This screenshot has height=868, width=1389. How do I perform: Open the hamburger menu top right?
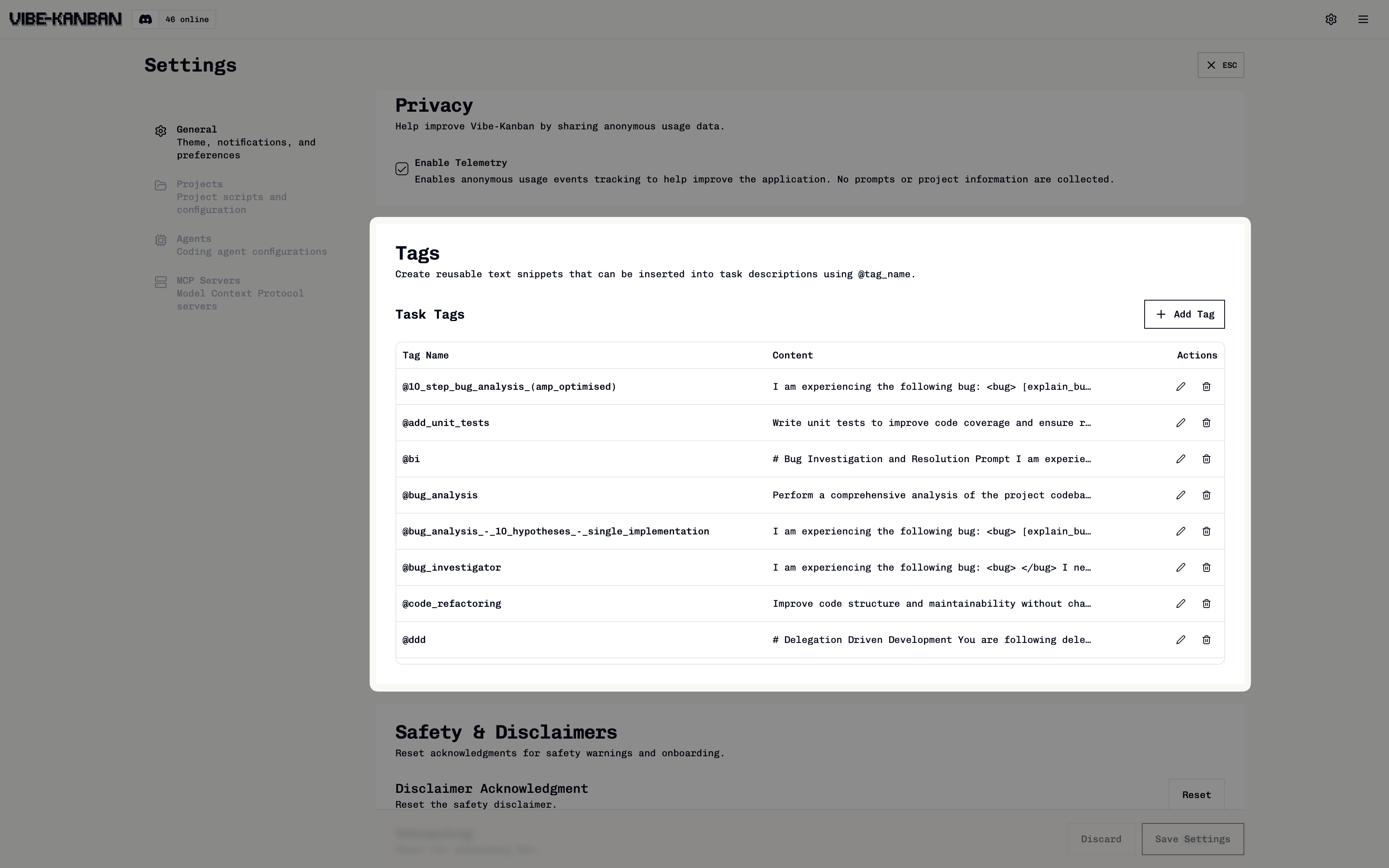pyautogui.click(x=1364, y=19)
